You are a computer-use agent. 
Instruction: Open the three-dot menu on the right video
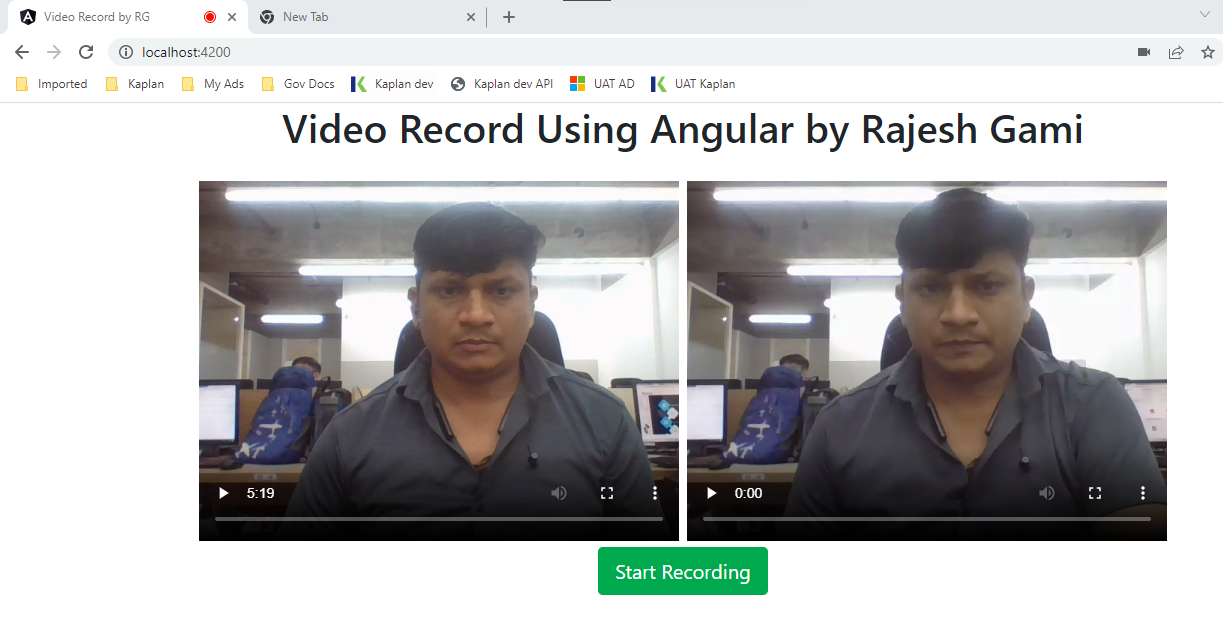point(1143,493)
